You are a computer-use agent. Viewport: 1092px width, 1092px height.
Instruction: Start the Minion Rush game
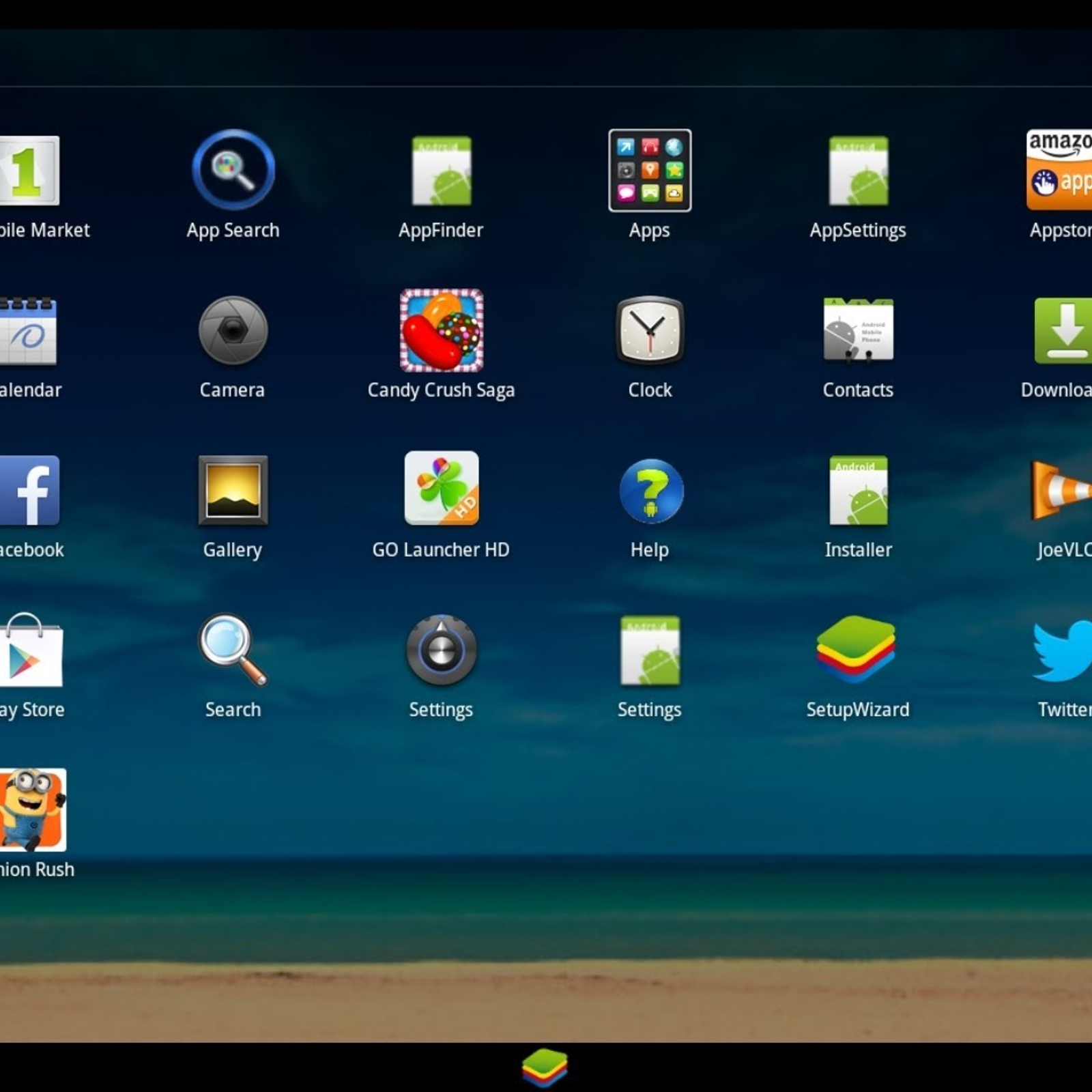coord(32,809)
